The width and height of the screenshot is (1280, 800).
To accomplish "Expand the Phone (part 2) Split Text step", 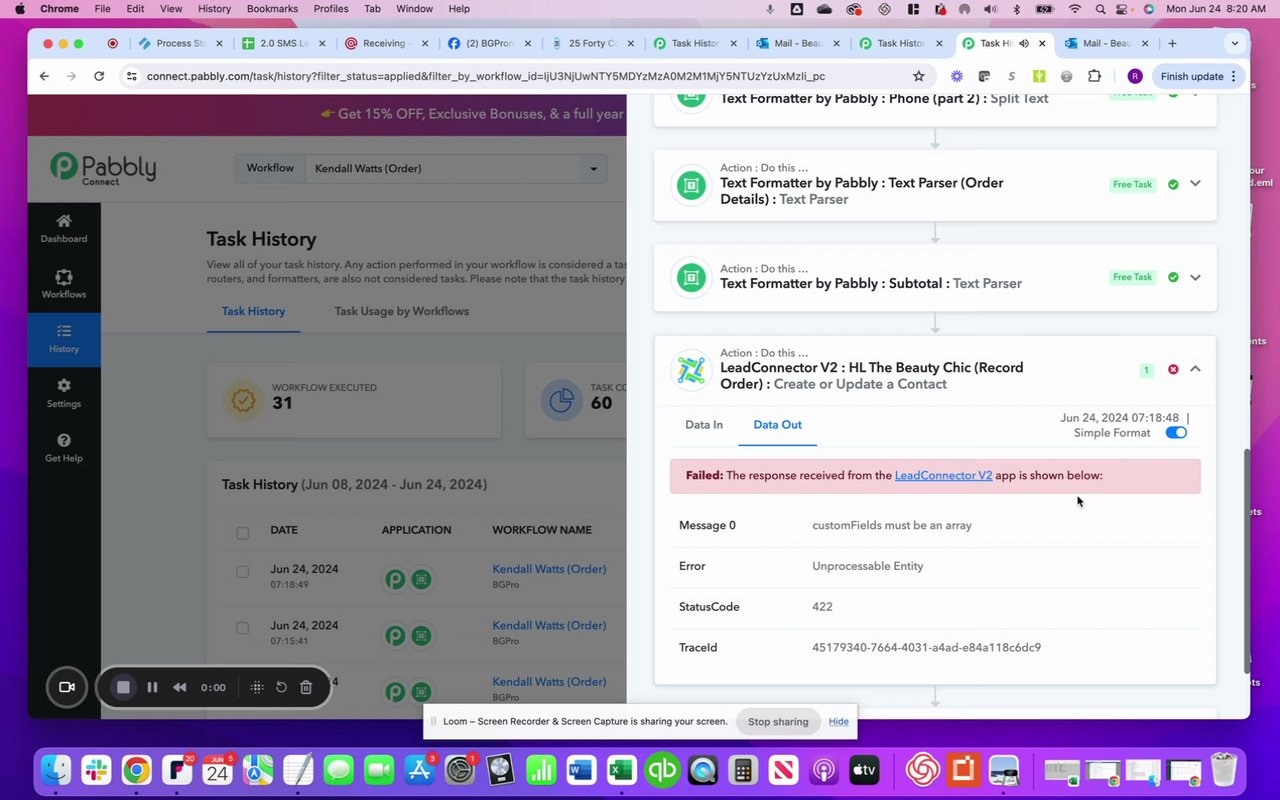I will (x=1195, y=96).
